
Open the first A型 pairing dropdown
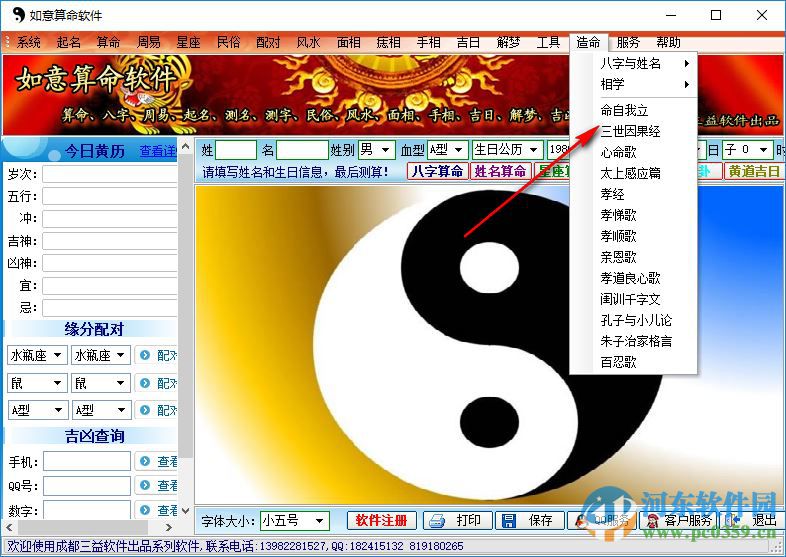[37, 411]
